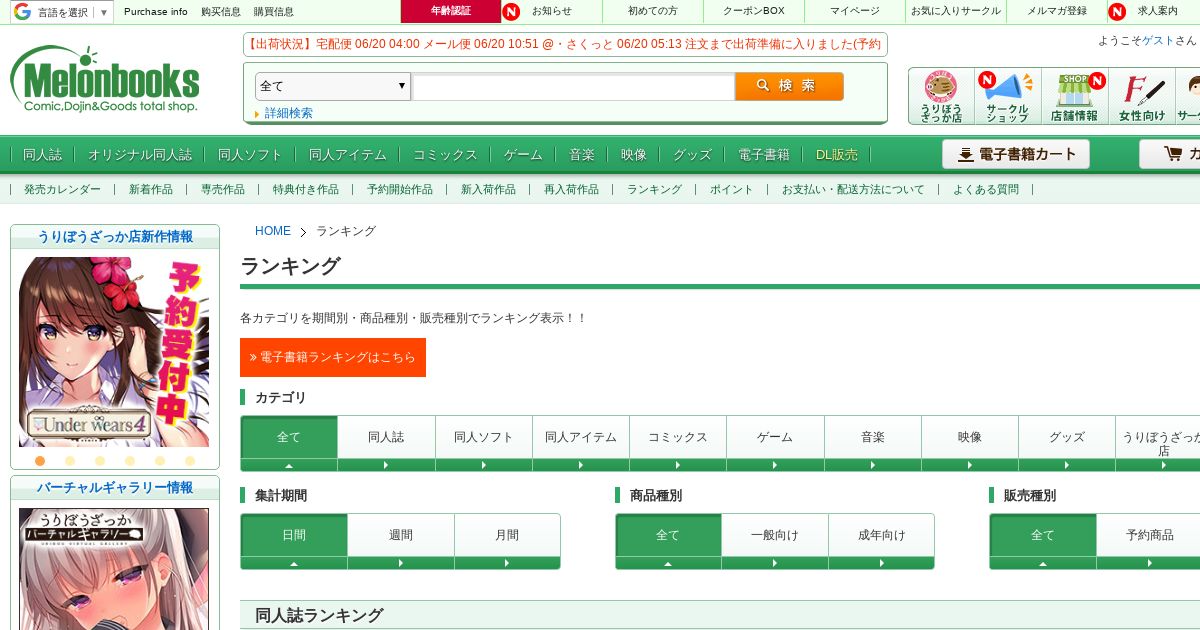This screenshot has height=630, width=1200.
Task: Open よくある質問 link
Action: [x=986, y=189]
